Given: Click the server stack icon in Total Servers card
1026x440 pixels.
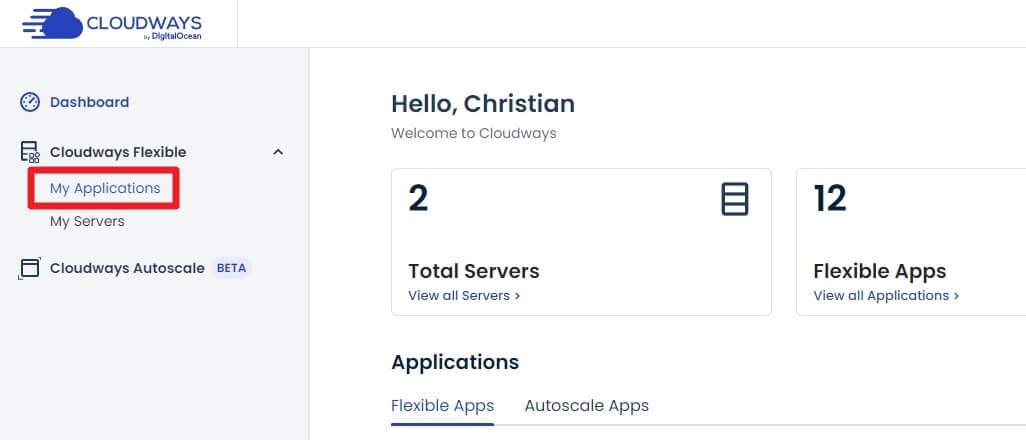Looking at the screenshot, I should click(735, 199).
